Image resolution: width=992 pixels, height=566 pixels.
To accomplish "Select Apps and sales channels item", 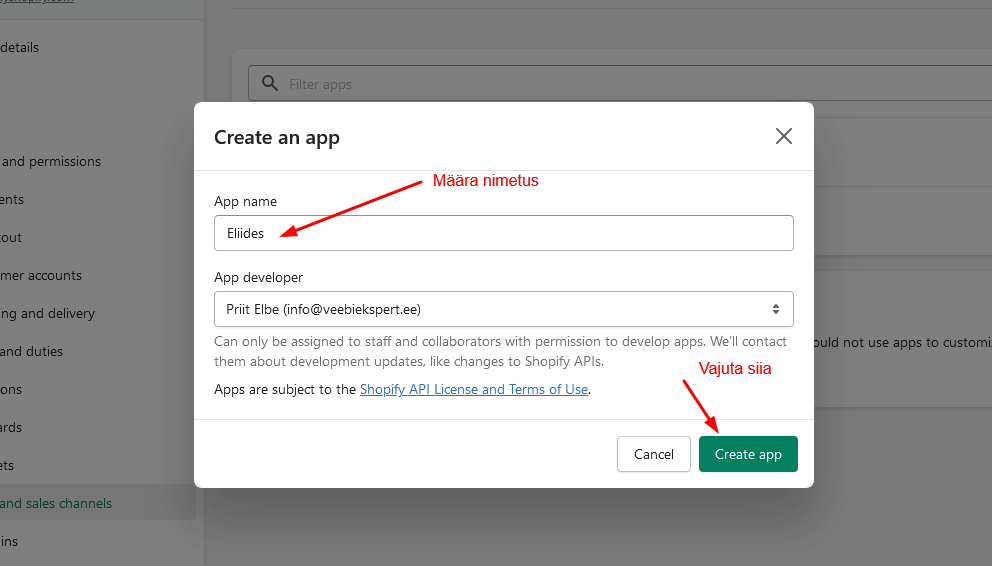I will tap(56, 503).
